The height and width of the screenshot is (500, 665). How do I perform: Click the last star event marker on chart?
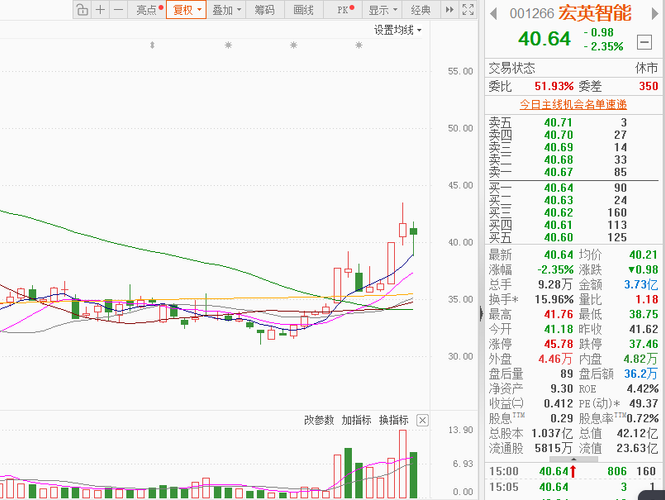tap(359, 45)
